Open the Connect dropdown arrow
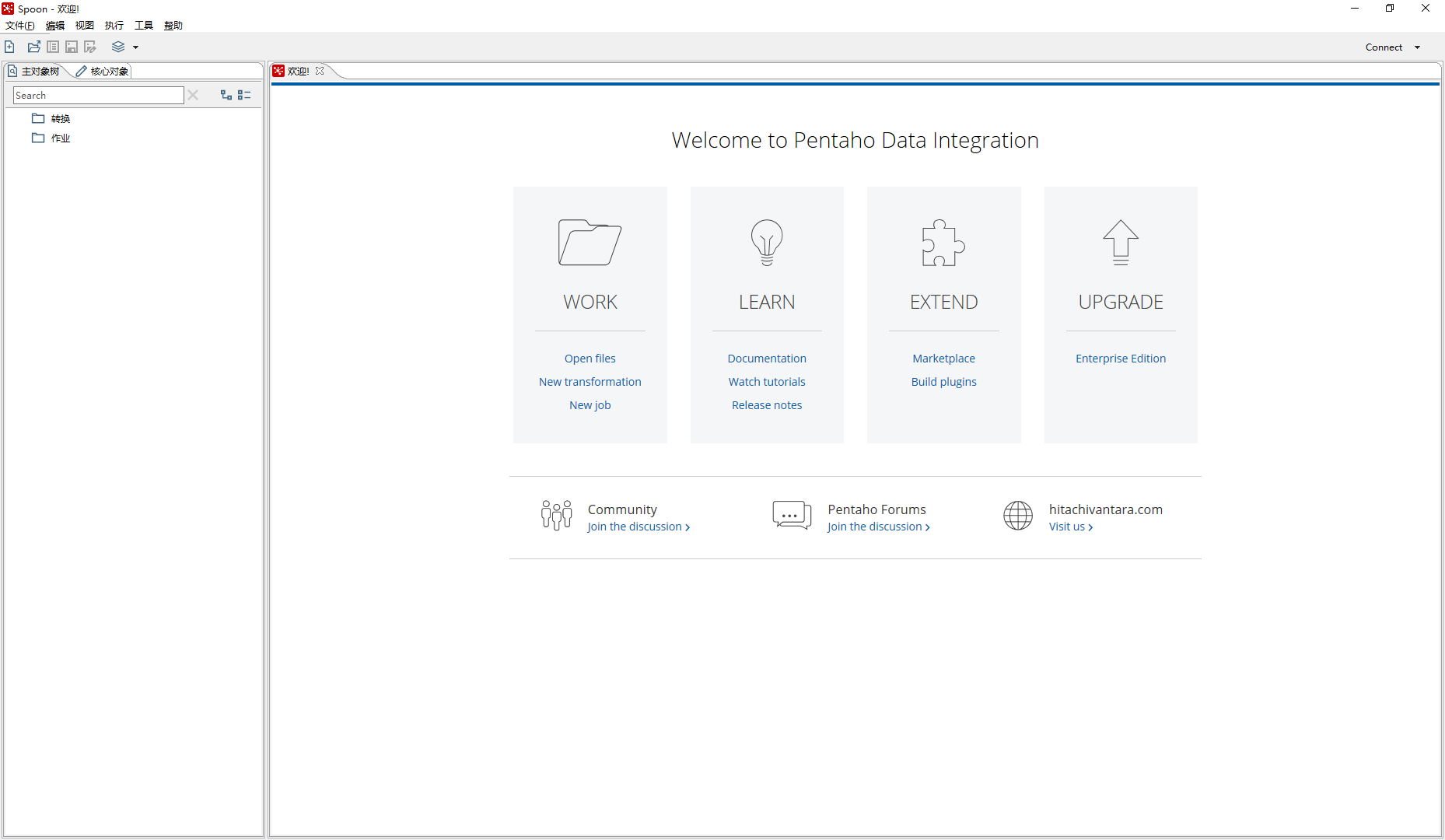 click(x=1417, y=47)
